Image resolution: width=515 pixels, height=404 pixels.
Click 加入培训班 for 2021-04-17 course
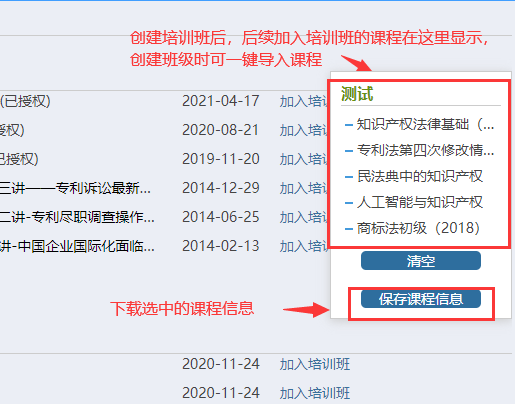305,101
